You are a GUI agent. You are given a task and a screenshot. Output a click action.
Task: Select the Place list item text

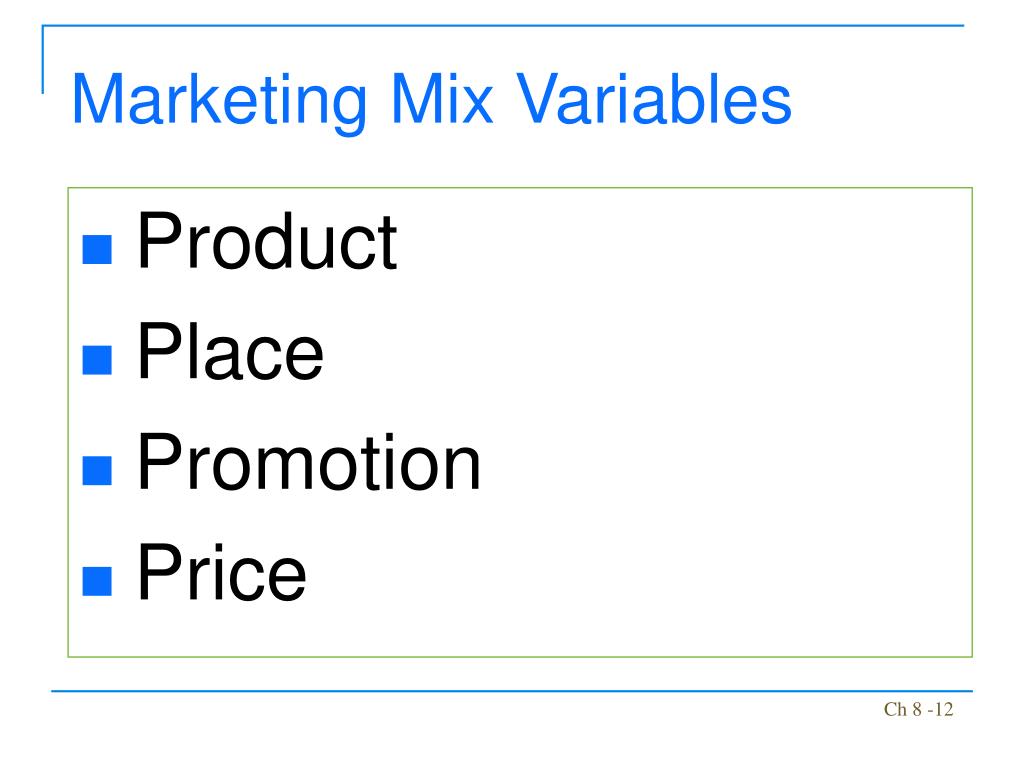pyautogui.click(x=231, y=351)
